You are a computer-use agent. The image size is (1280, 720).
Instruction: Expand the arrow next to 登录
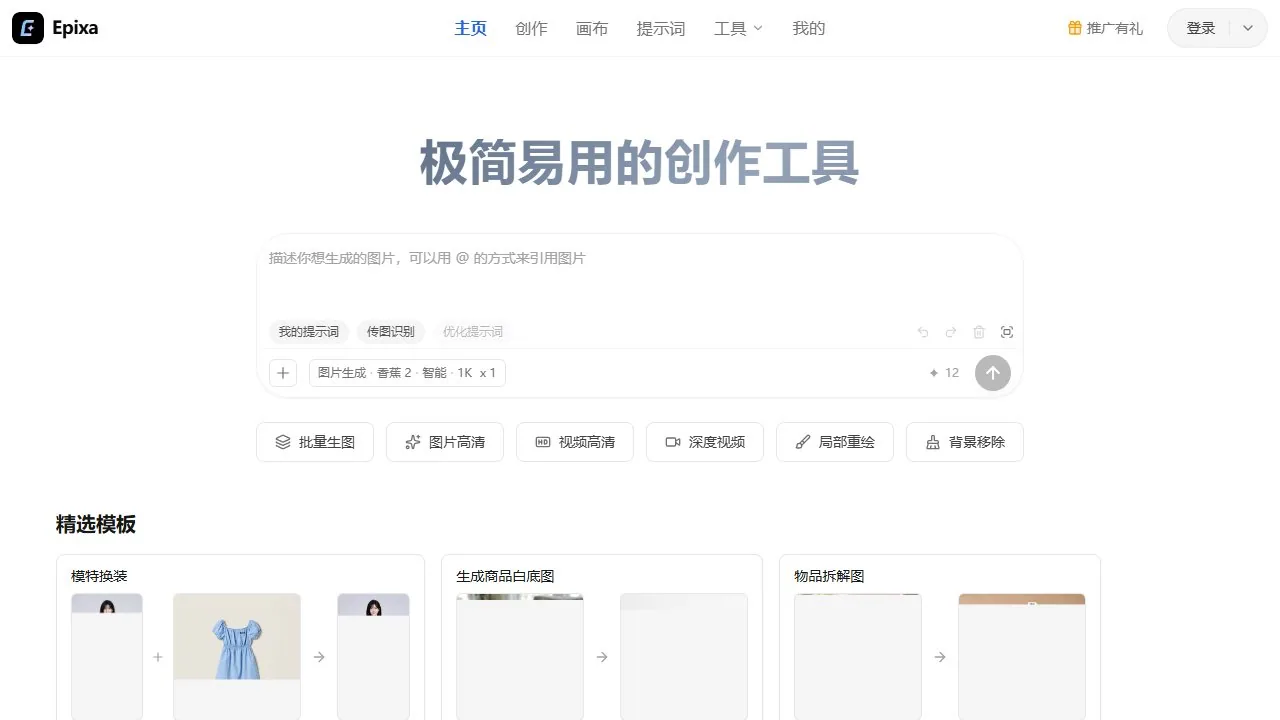tap(1248, 28)
